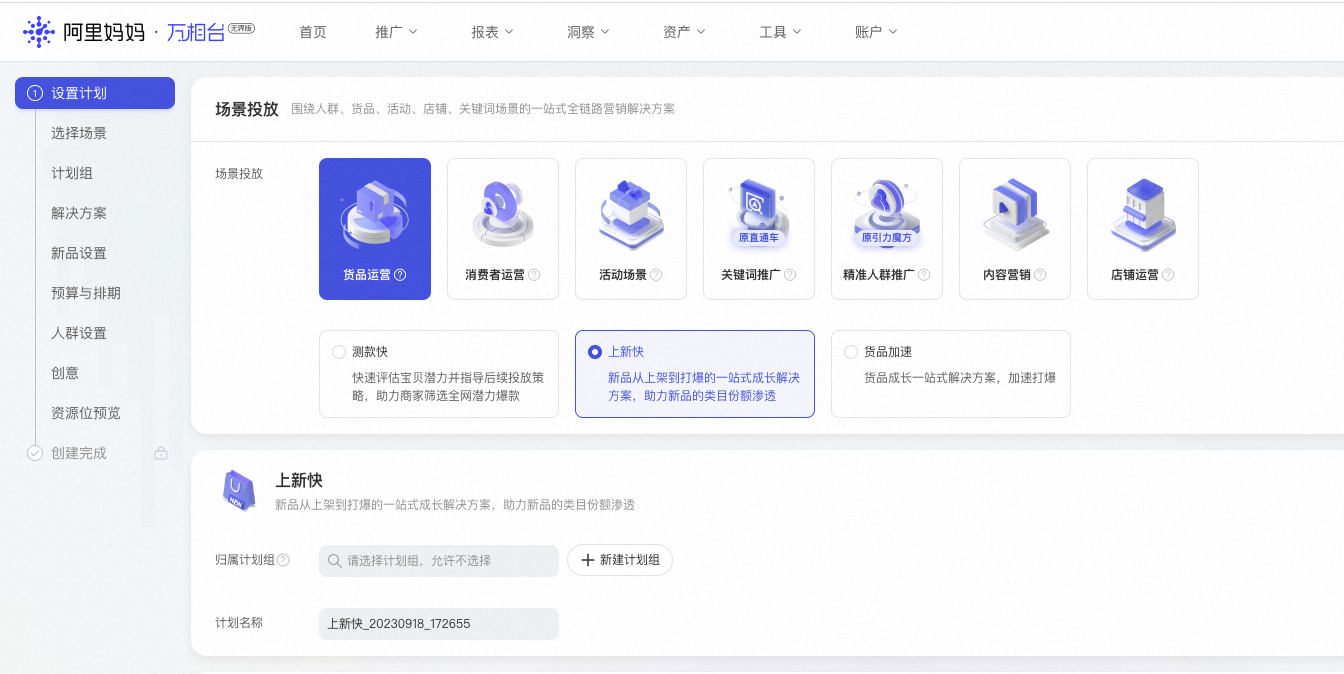Click the 上新快 shopping bag icon
The image size is (1344, 674).
(x=239, y=490)
